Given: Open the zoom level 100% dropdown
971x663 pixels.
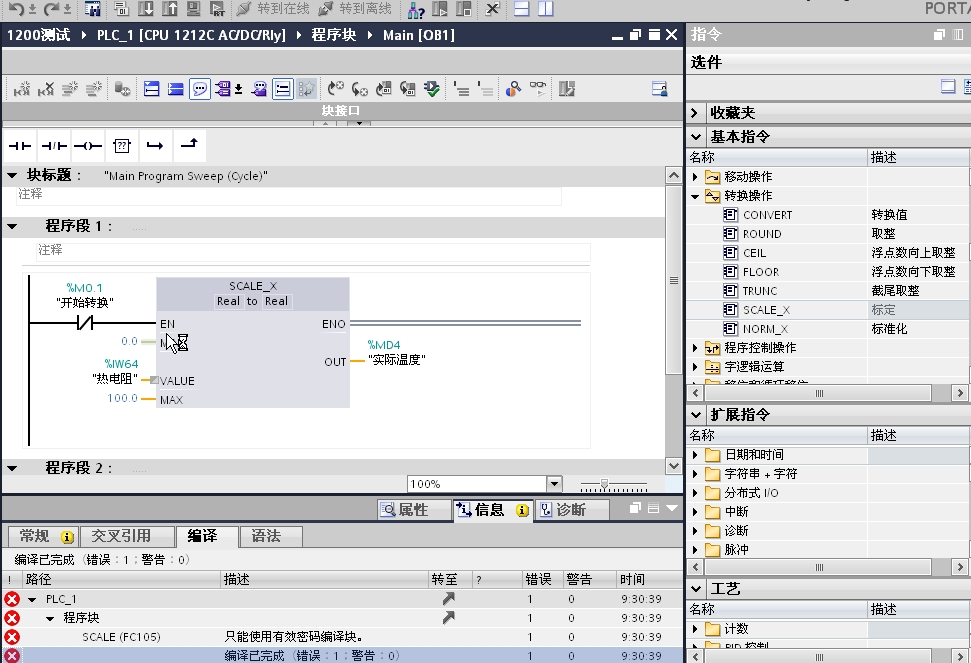Looking at the screenshot, I should pyautogui.click(x=554, y=483).
